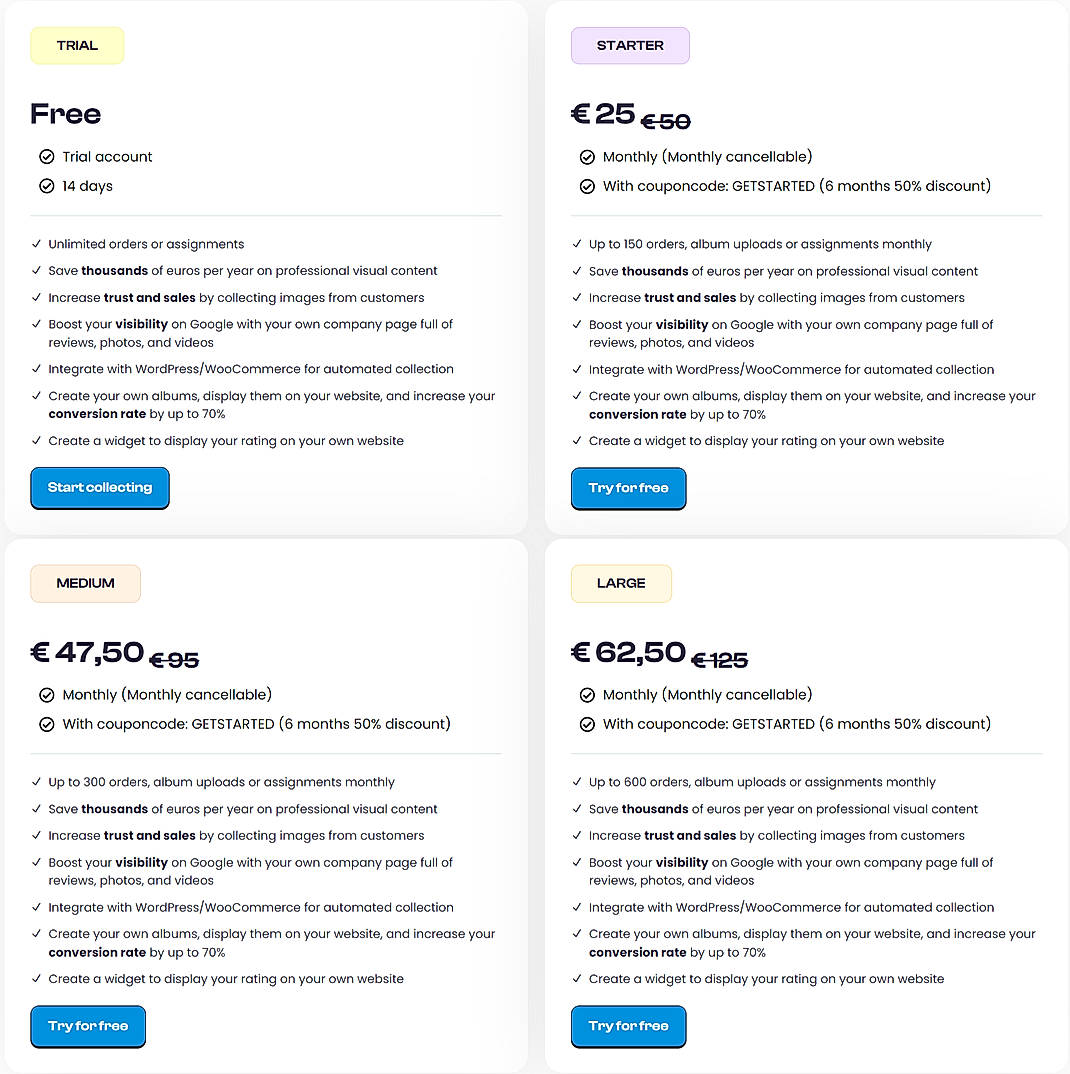Viewport: 1070px width, 1074px height.
Task: Select the LARGE plan badge
Action: [x=621, y=583]
